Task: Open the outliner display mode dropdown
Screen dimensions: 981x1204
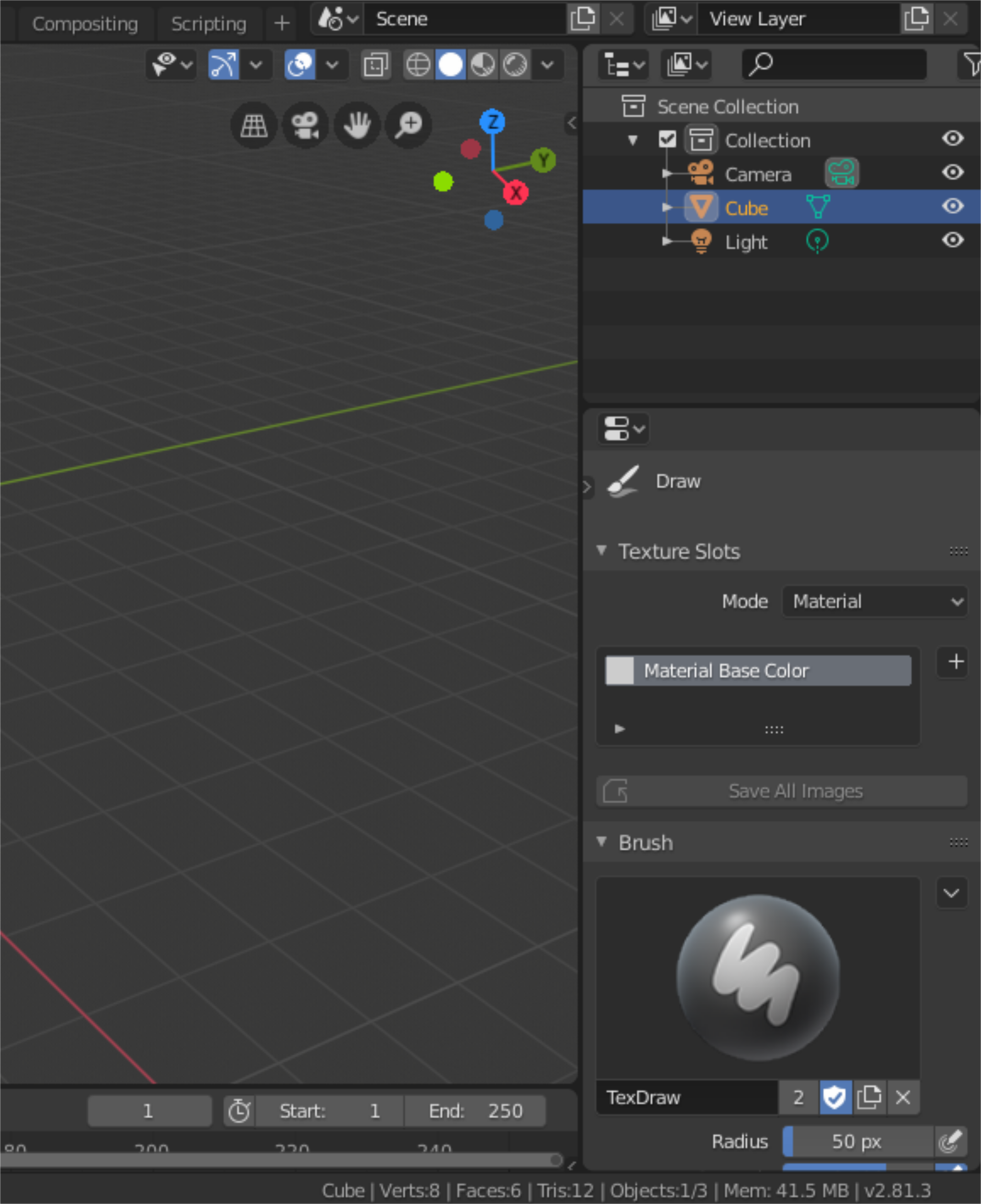Action: (x=686, y=64)
